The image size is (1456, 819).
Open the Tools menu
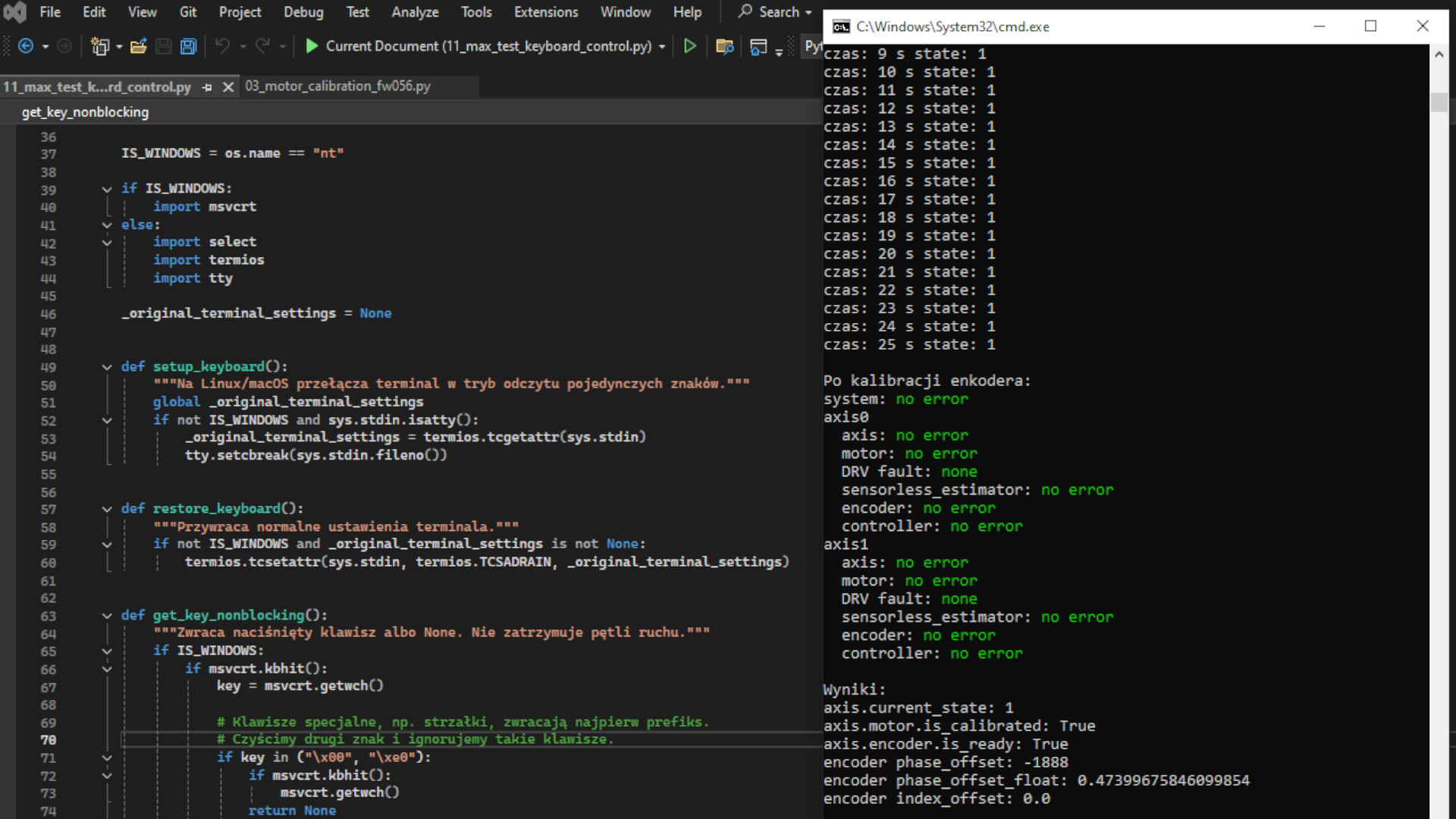click(x=476, y=12)
